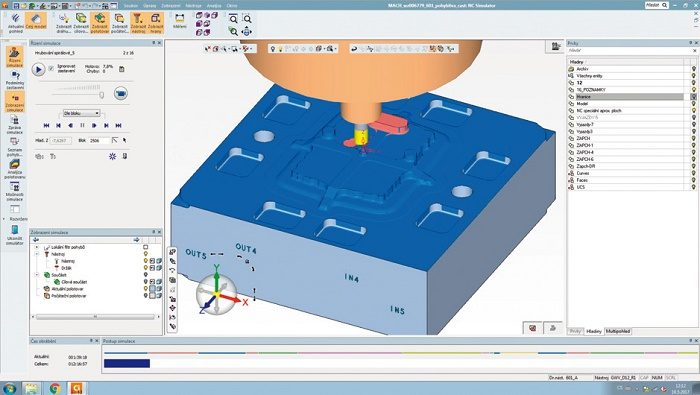This screenshot has height=395, width=700.
Task: Click the large Play simulation button
Action: (x=38, y=70)
